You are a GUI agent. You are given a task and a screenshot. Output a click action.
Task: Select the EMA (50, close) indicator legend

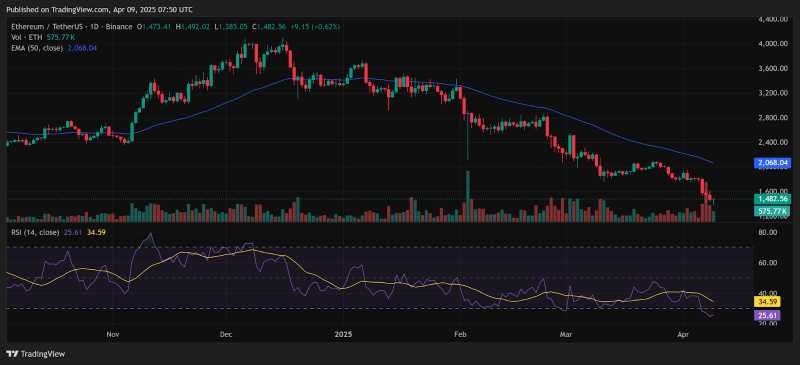(37, 48)
